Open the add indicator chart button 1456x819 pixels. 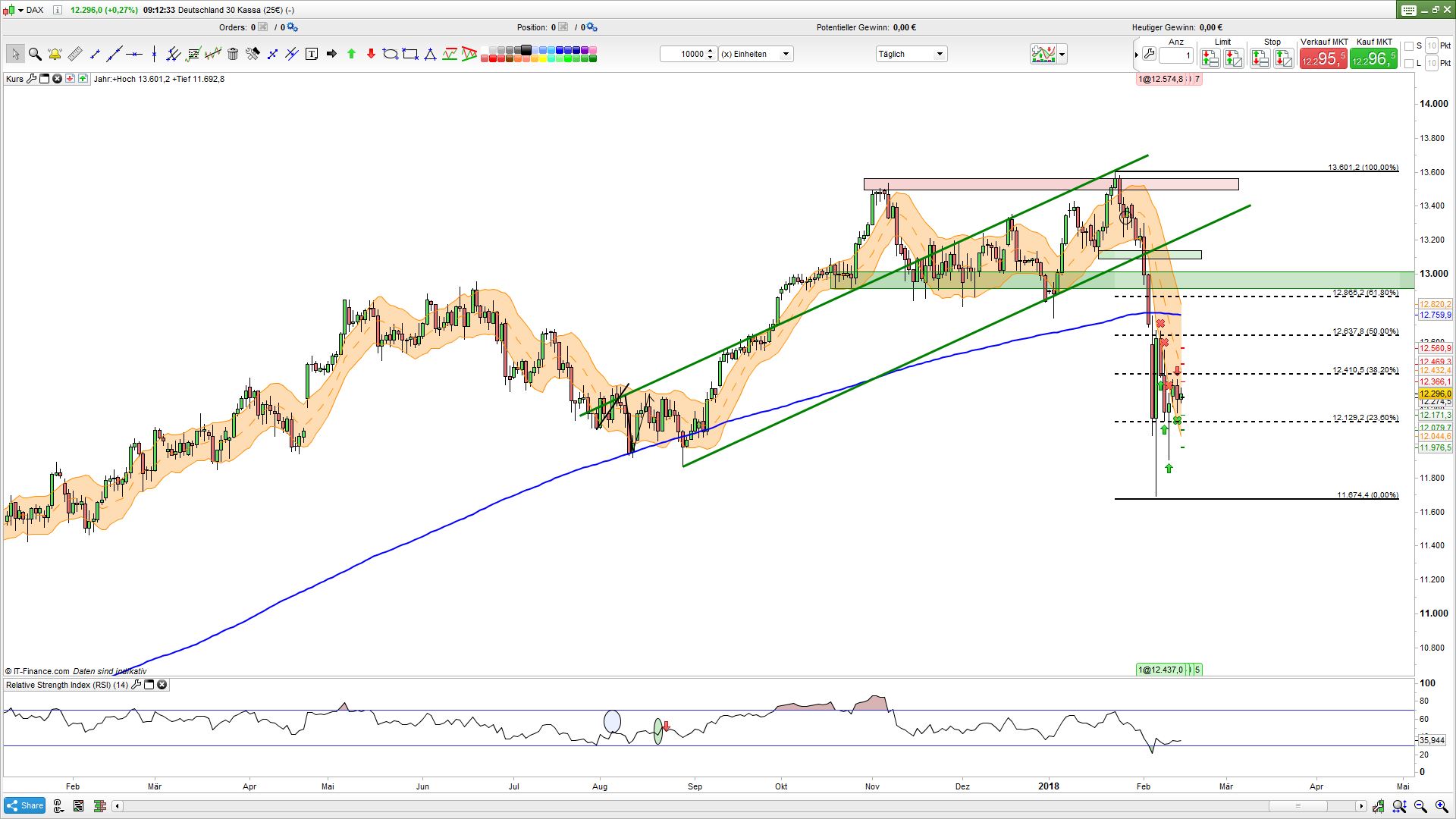tap(1043, 54)
